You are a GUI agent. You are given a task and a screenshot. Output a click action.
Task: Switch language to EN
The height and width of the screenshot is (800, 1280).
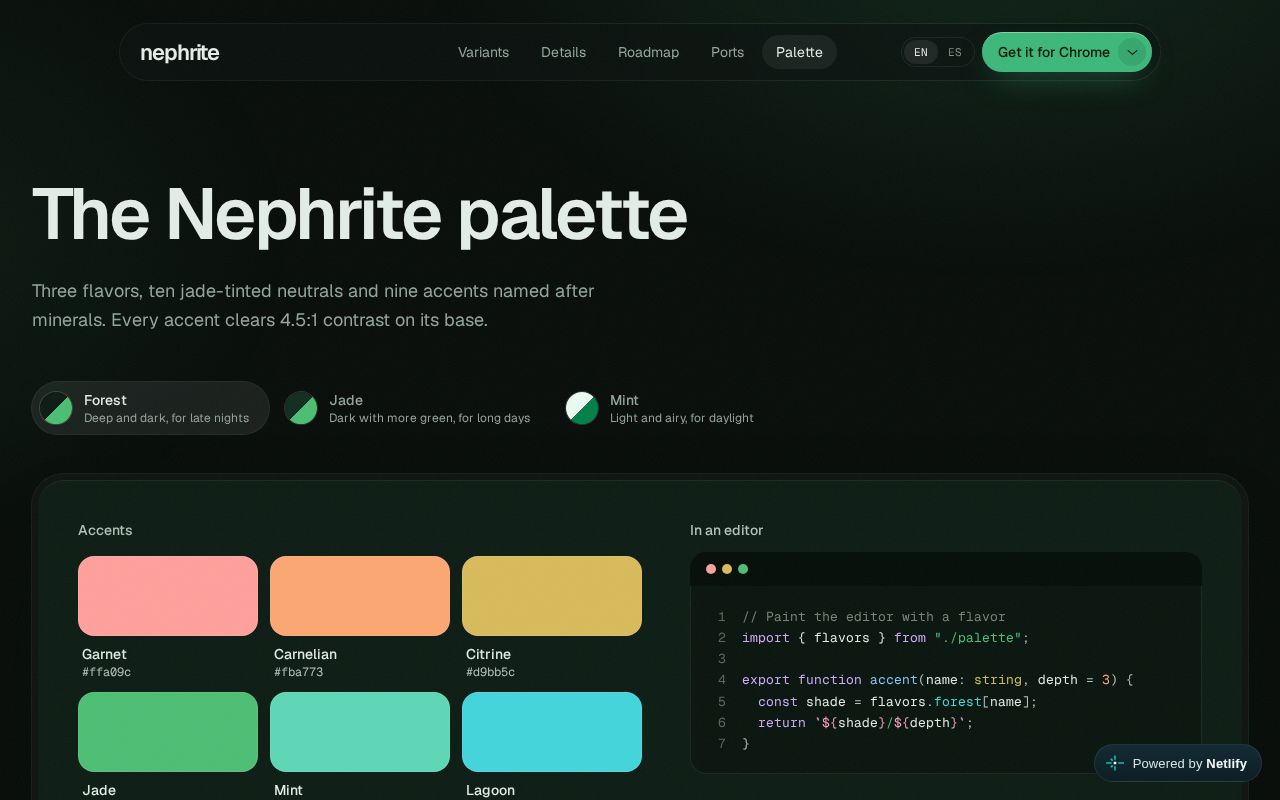coord(921,52)
